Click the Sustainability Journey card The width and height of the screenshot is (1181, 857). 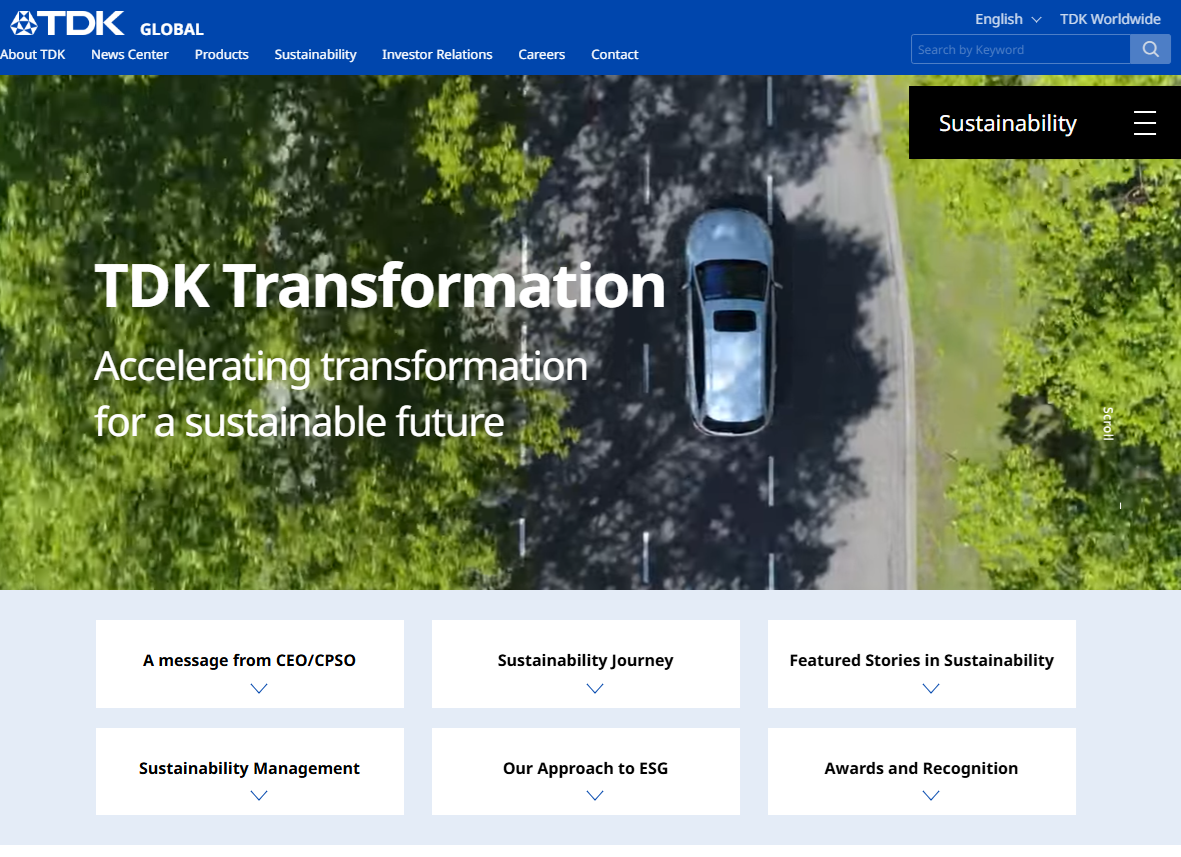(x=586, y=664)
